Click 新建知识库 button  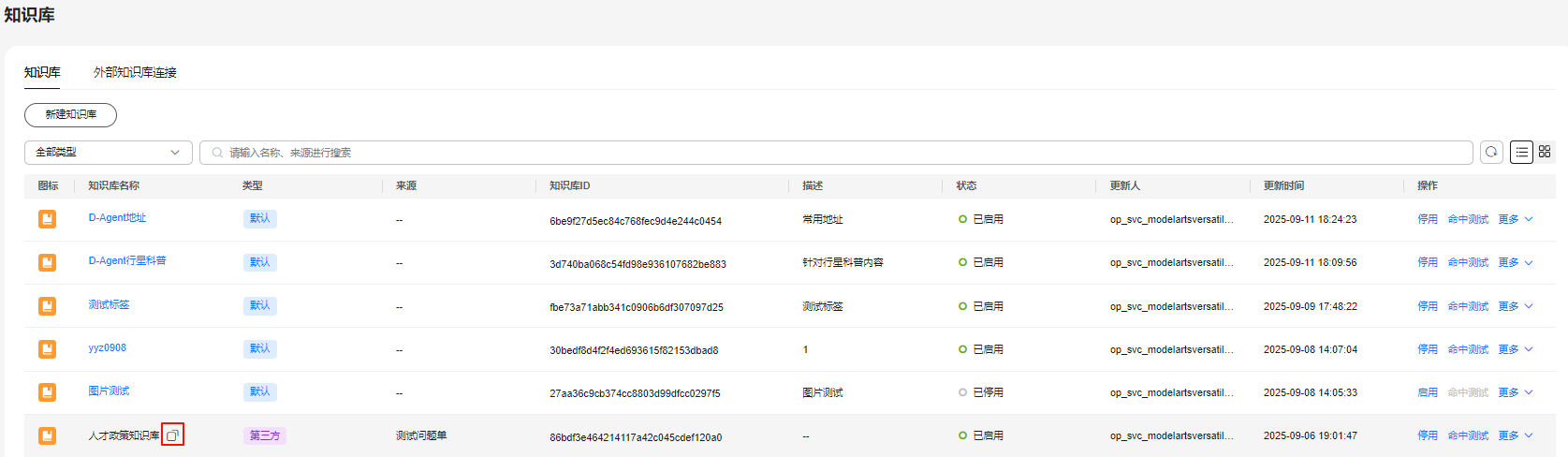[x=70, y=114]
